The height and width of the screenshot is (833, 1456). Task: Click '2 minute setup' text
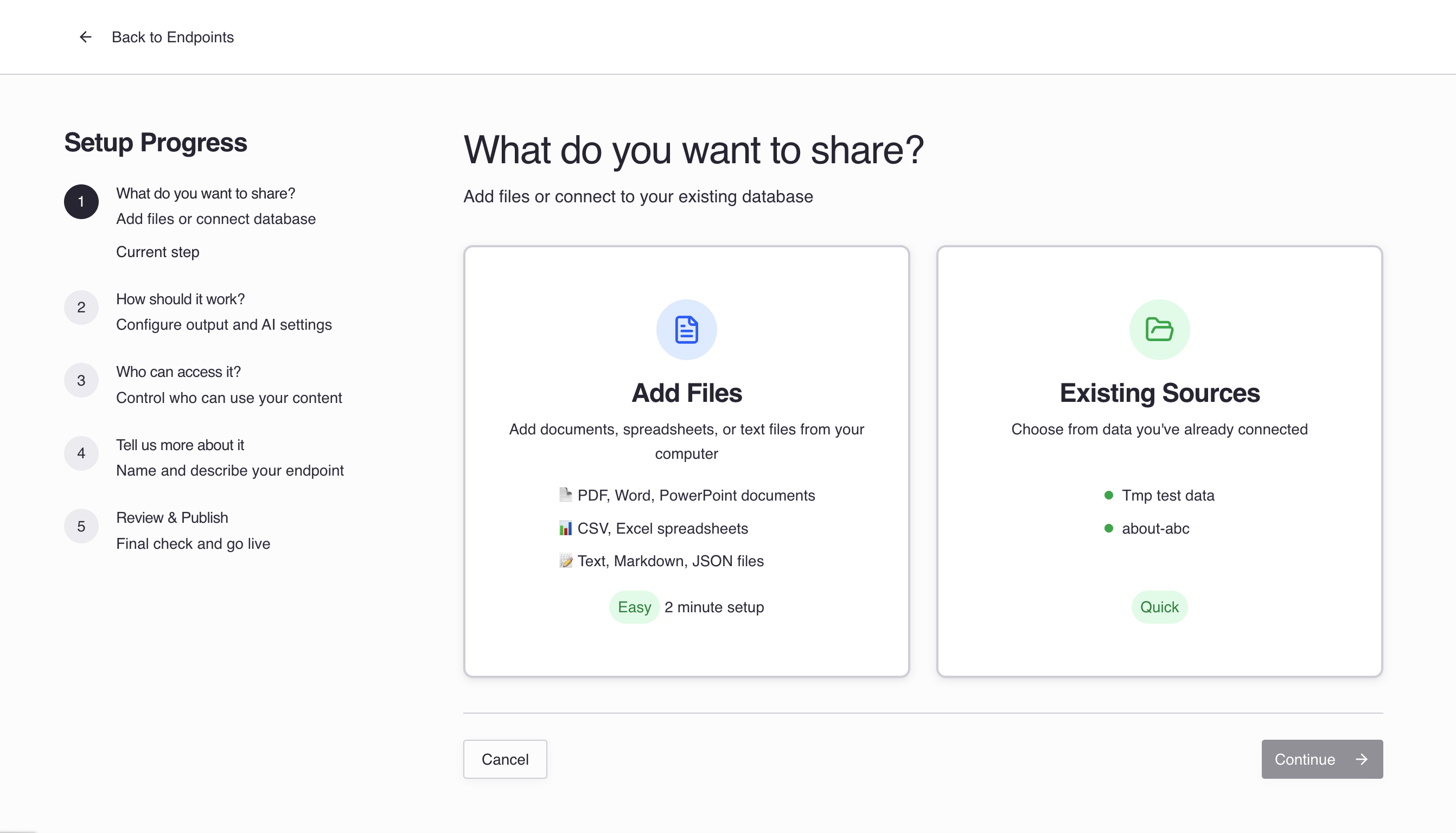[x=714, y=607]
